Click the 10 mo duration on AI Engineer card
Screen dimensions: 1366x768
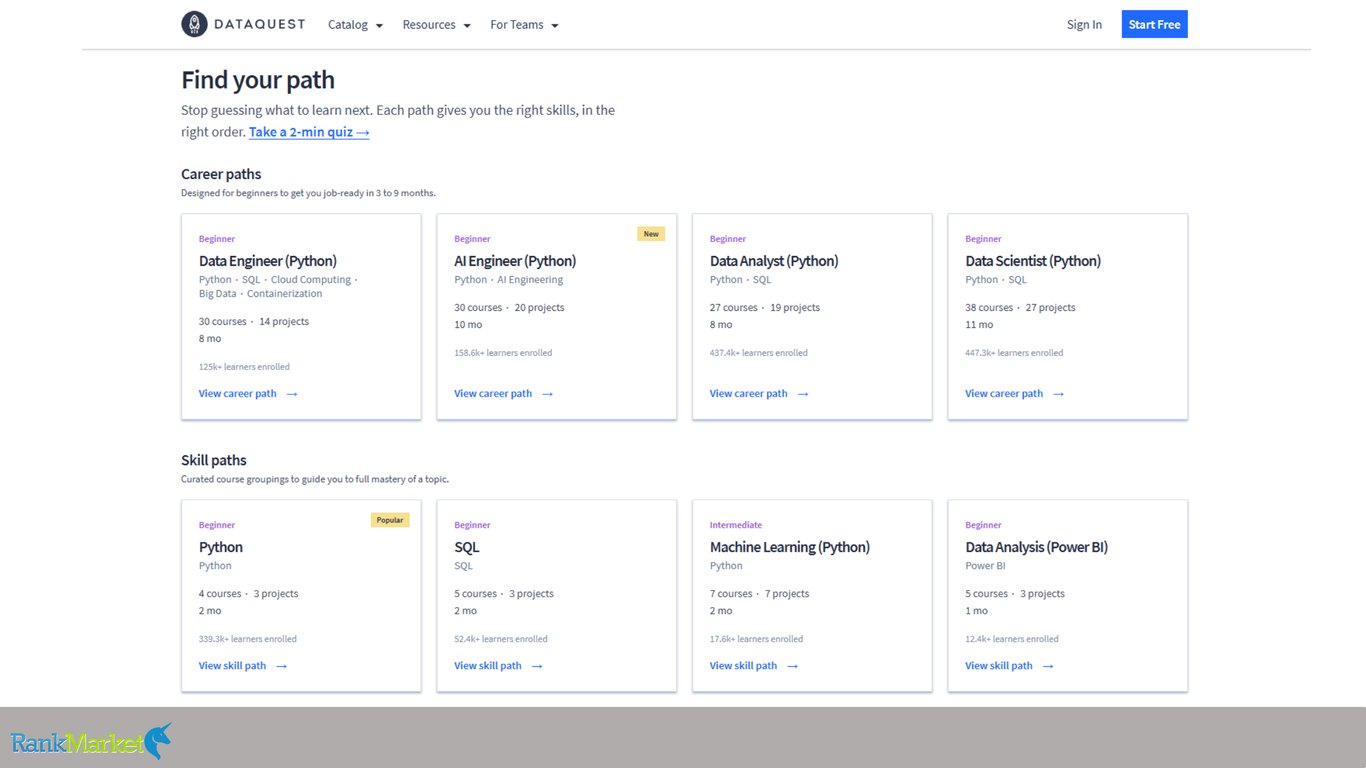(468, 325)
